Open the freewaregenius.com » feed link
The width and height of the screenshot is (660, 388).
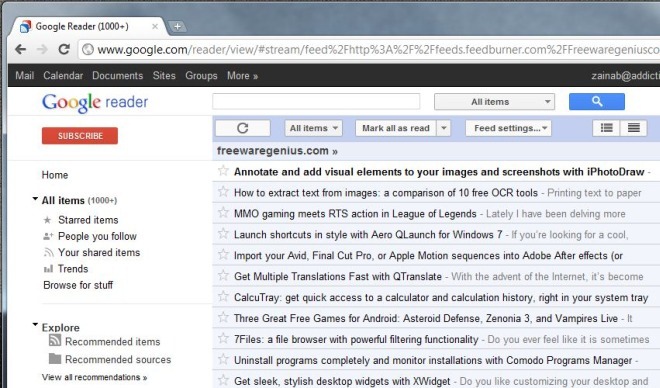277,151
